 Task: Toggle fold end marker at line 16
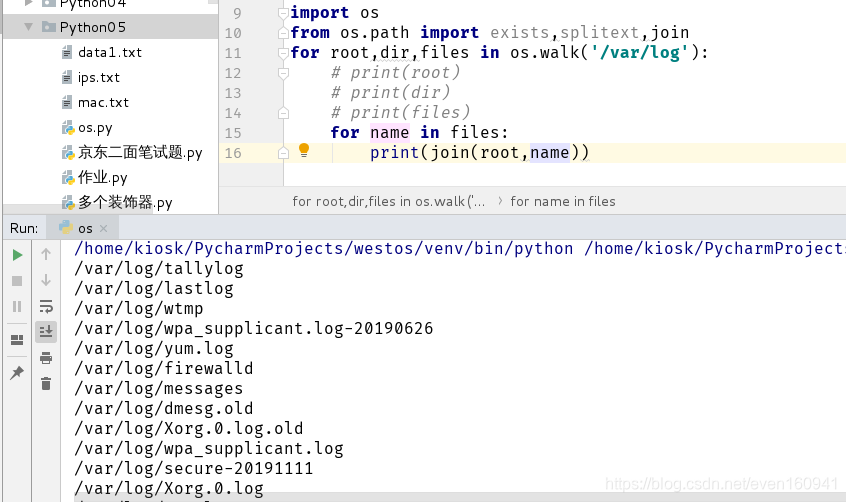pyautogui.click(x=283, y=153)
